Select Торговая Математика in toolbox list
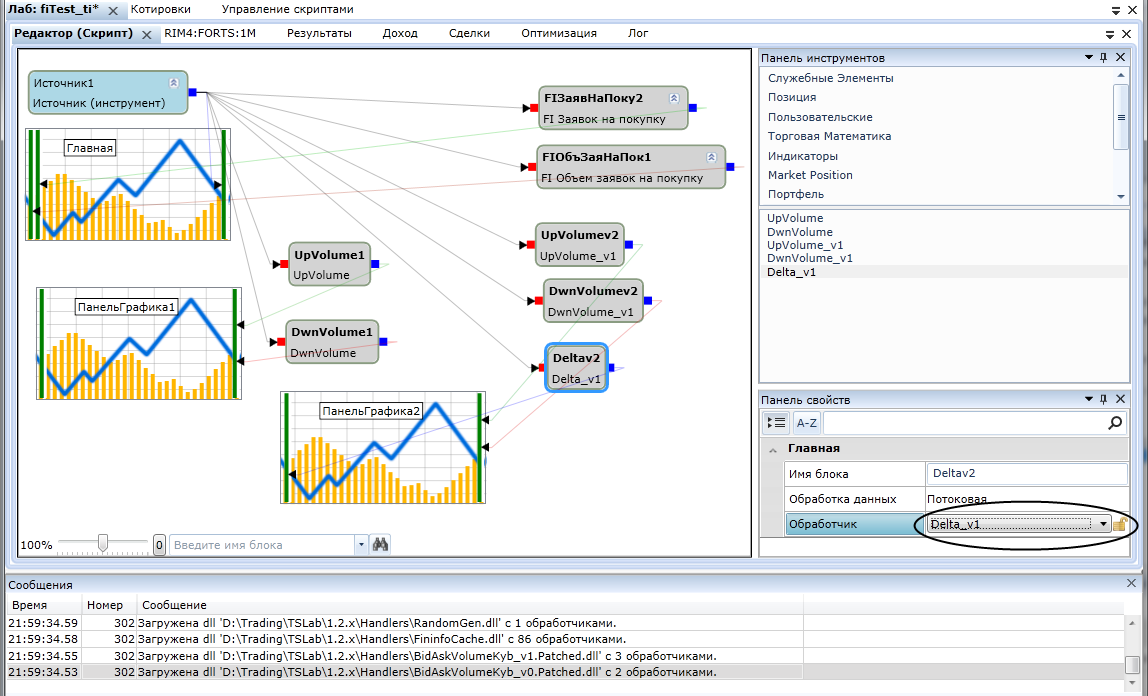 point(829,136)
